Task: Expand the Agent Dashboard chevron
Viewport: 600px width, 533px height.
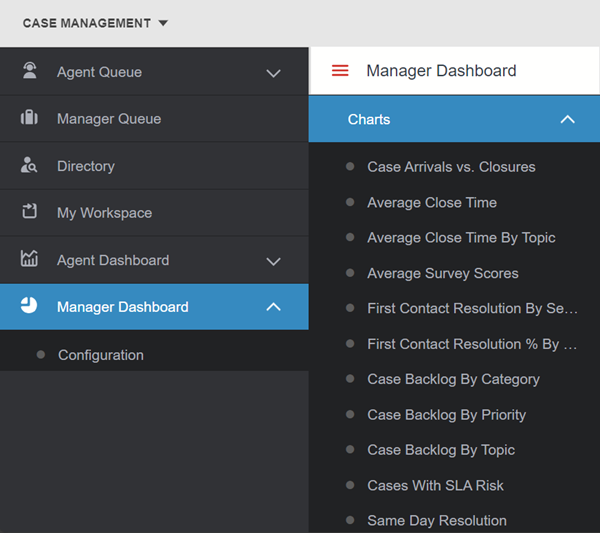Action: pyautogui.click(x=273, y=261)
